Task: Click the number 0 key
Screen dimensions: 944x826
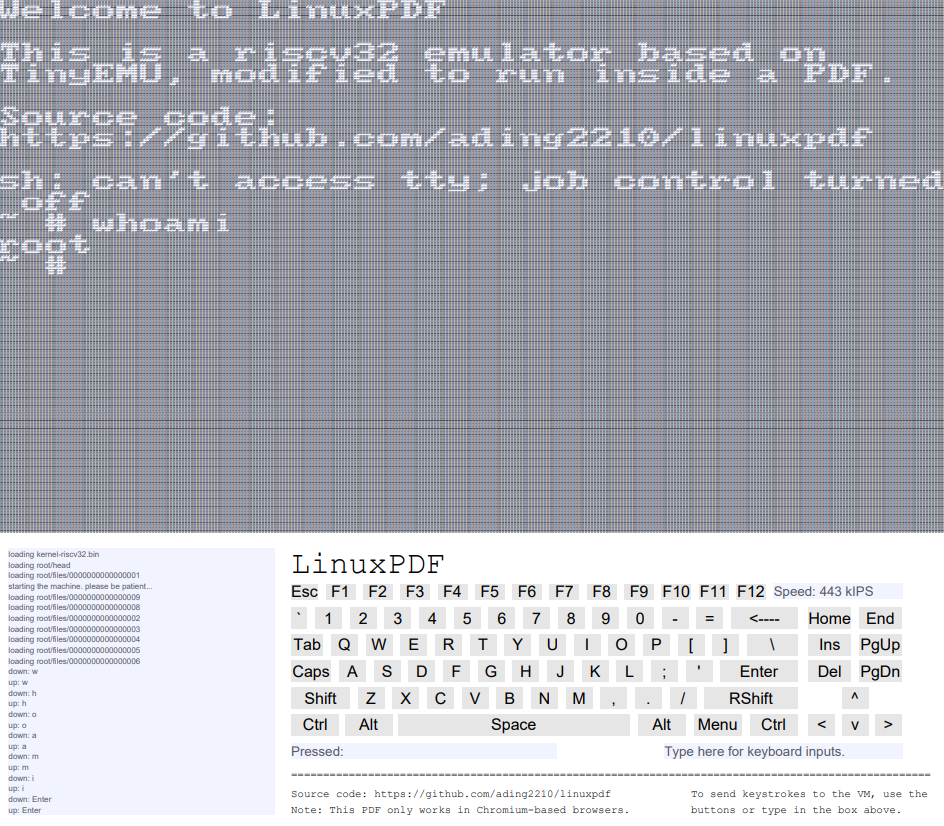Action: pyautogui.click(x=640, y=618)
